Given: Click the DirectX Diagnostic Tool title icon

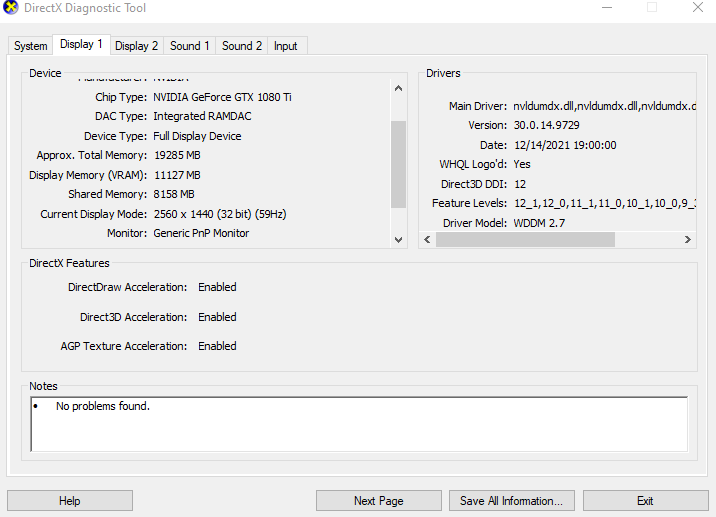Looking at the screenshot, I should [x=10, y=7].
